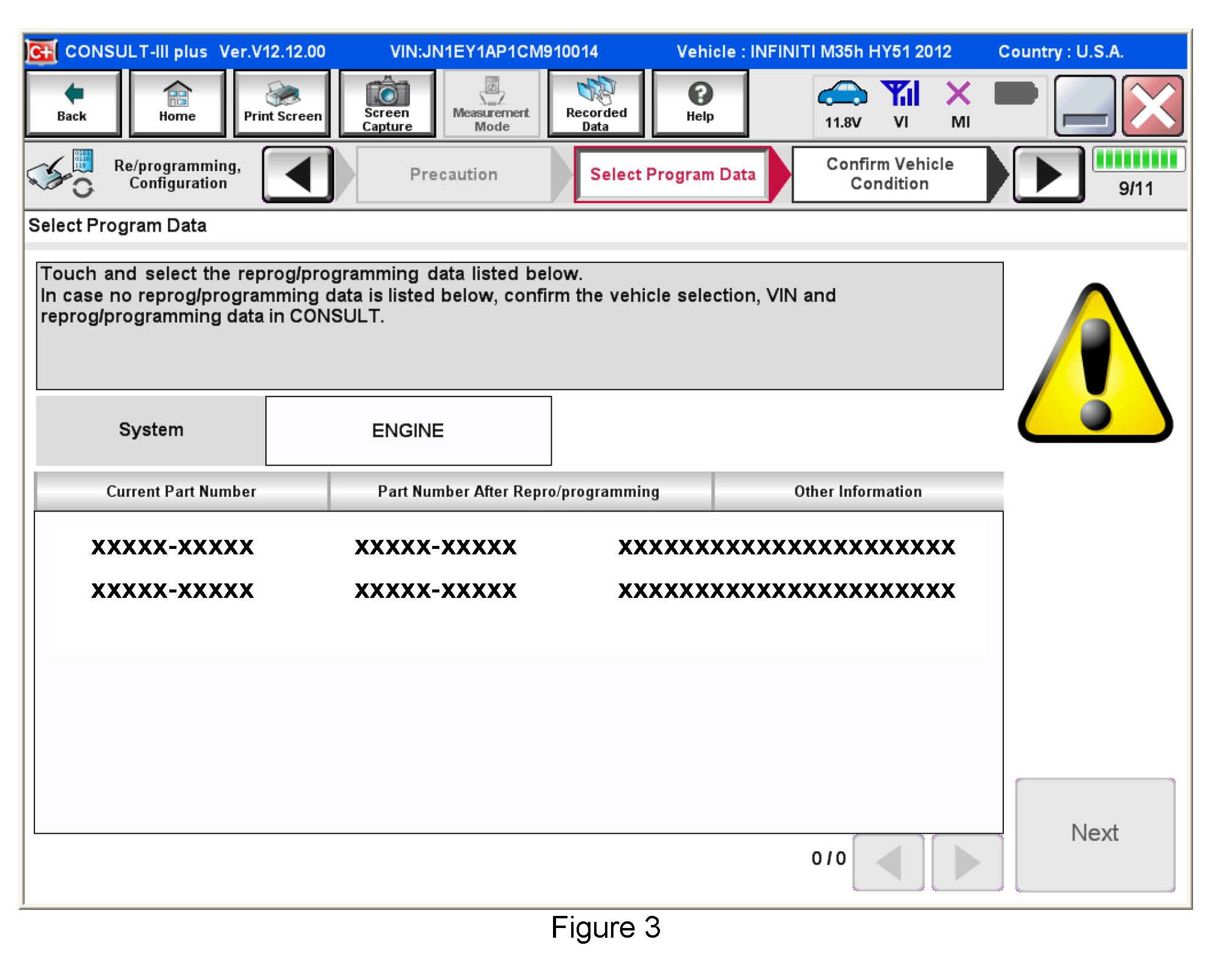
Task: Click the reprogramming instruction message box
Action: pyautogui.click(x=520, y=326)
